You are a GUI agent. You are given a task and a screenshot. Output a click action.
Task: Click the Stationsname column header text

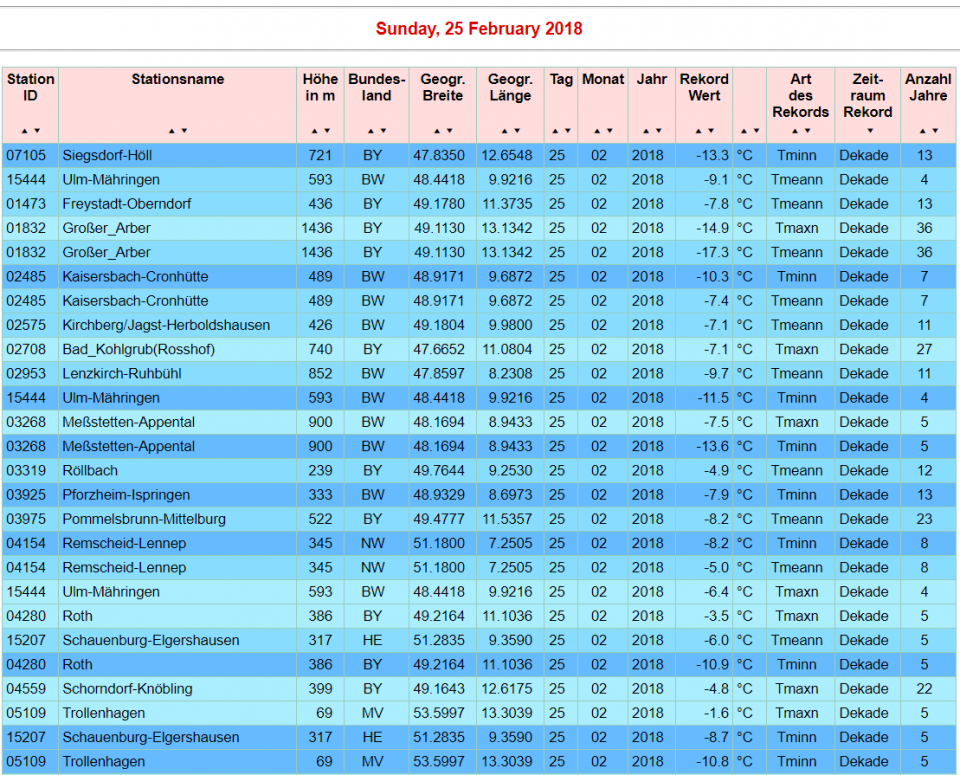(x=177, y=79)
